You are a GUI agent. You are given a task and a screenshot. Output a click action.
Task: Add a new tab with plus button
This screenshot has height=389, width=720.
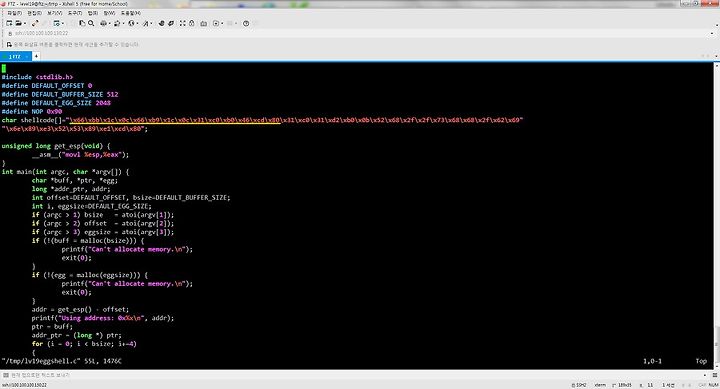click(36, 56)
